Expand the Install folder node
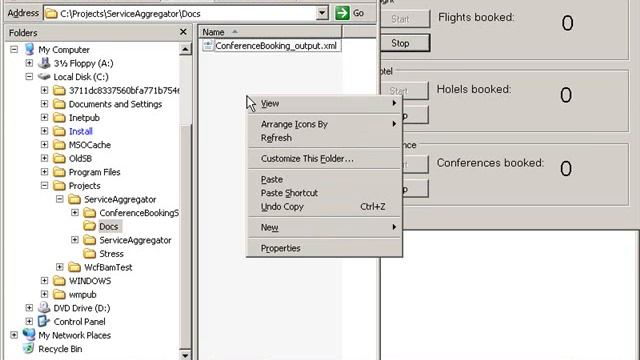640x360 pixels. pyautogui.click(x=44, y=131)
